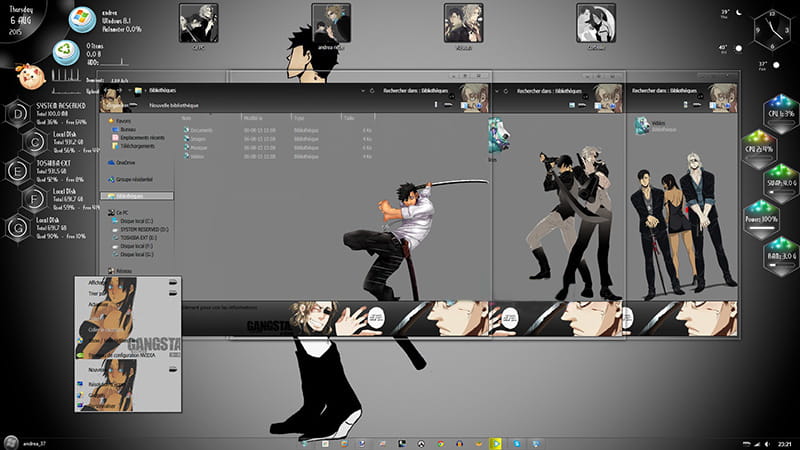
Task: Open the Recycle Bin widget icon
Action: coord(66,52)
